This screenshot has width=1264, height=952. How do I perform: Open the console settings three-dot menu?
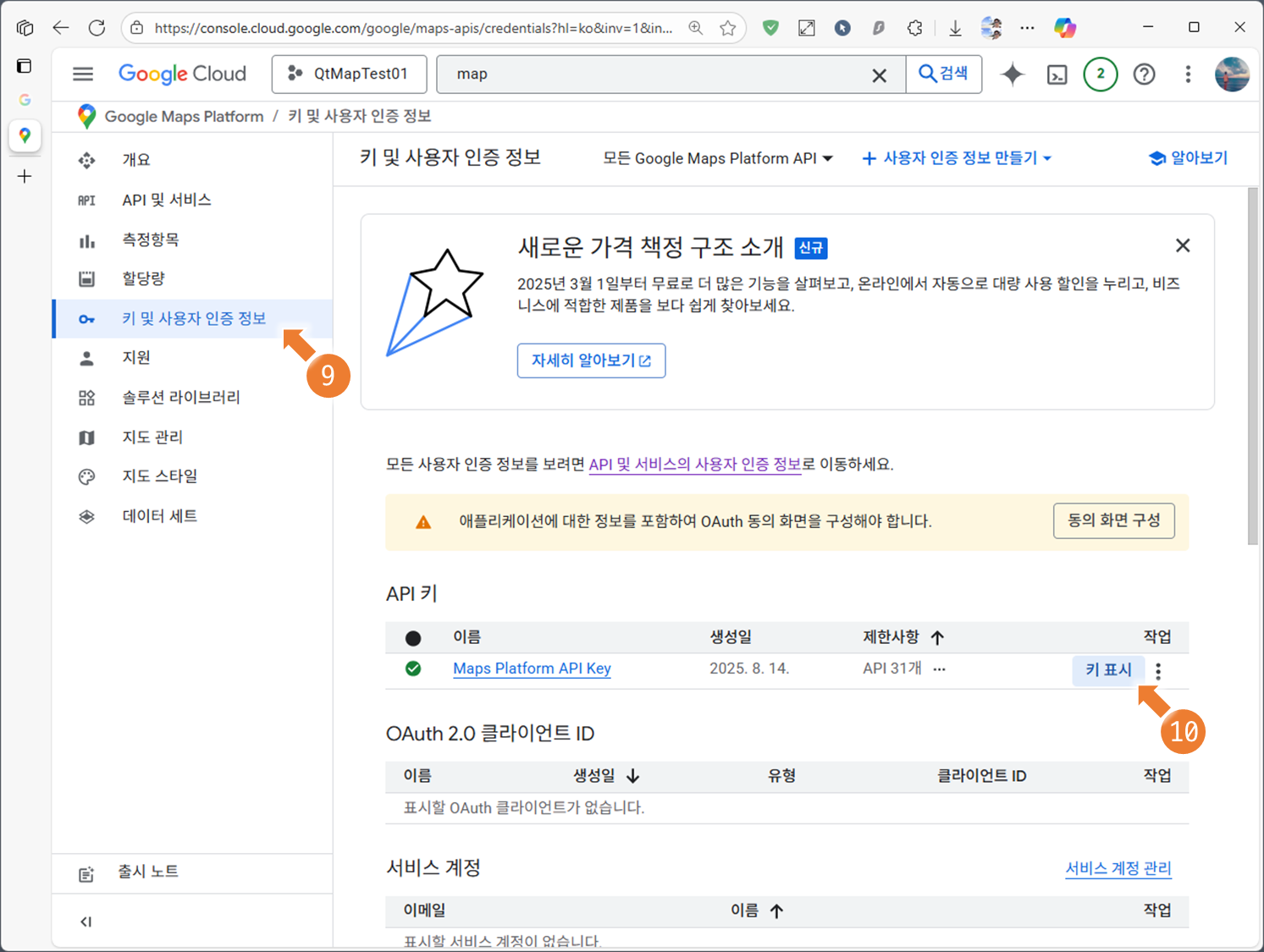[x=1188, y=74]
